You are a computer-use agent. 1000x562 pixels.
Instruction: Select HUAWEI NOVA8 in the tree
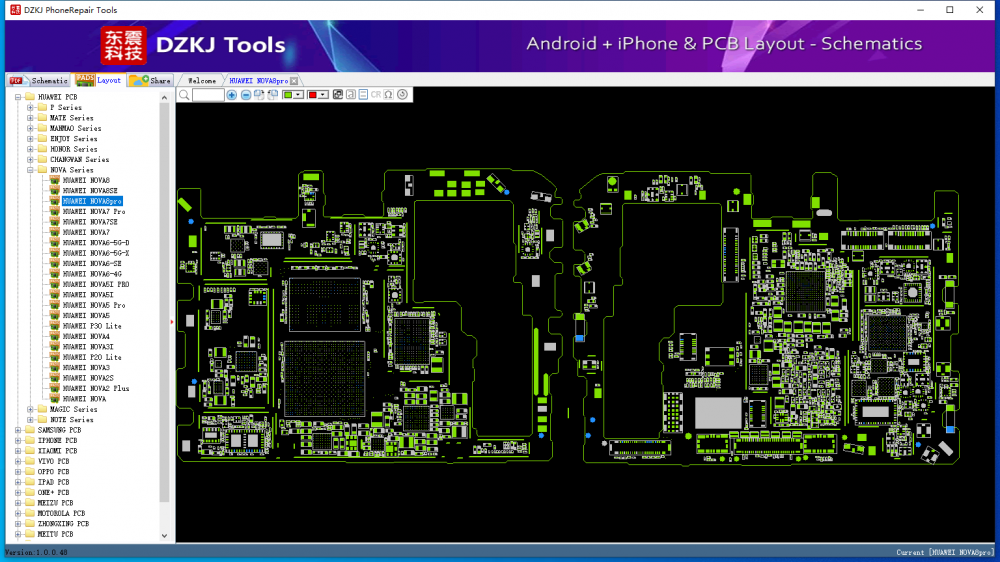(86, 181)
